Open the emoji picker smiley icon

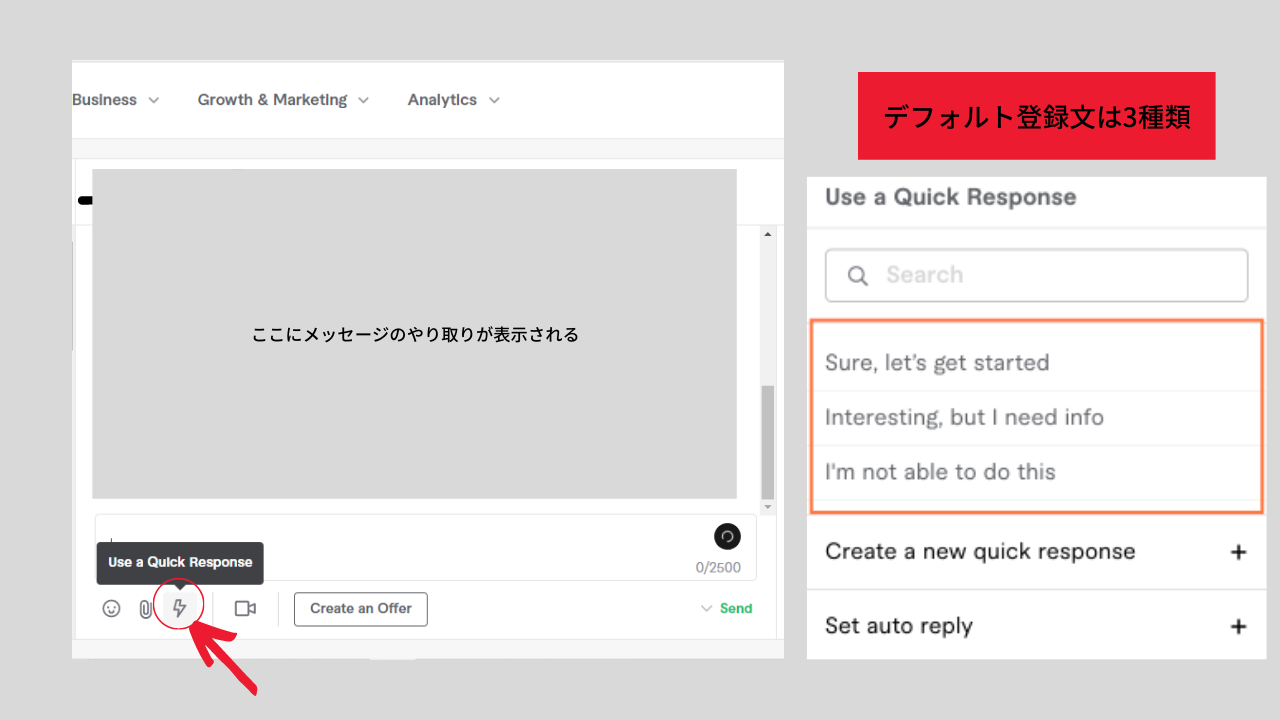(111, 607)
